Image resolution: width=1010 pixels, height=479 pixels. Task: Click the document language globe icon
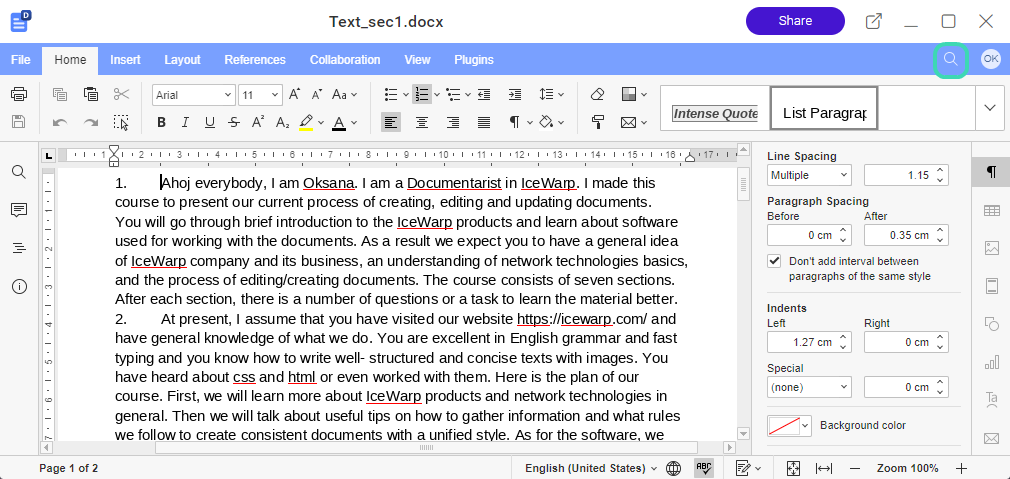coord(673,468)
